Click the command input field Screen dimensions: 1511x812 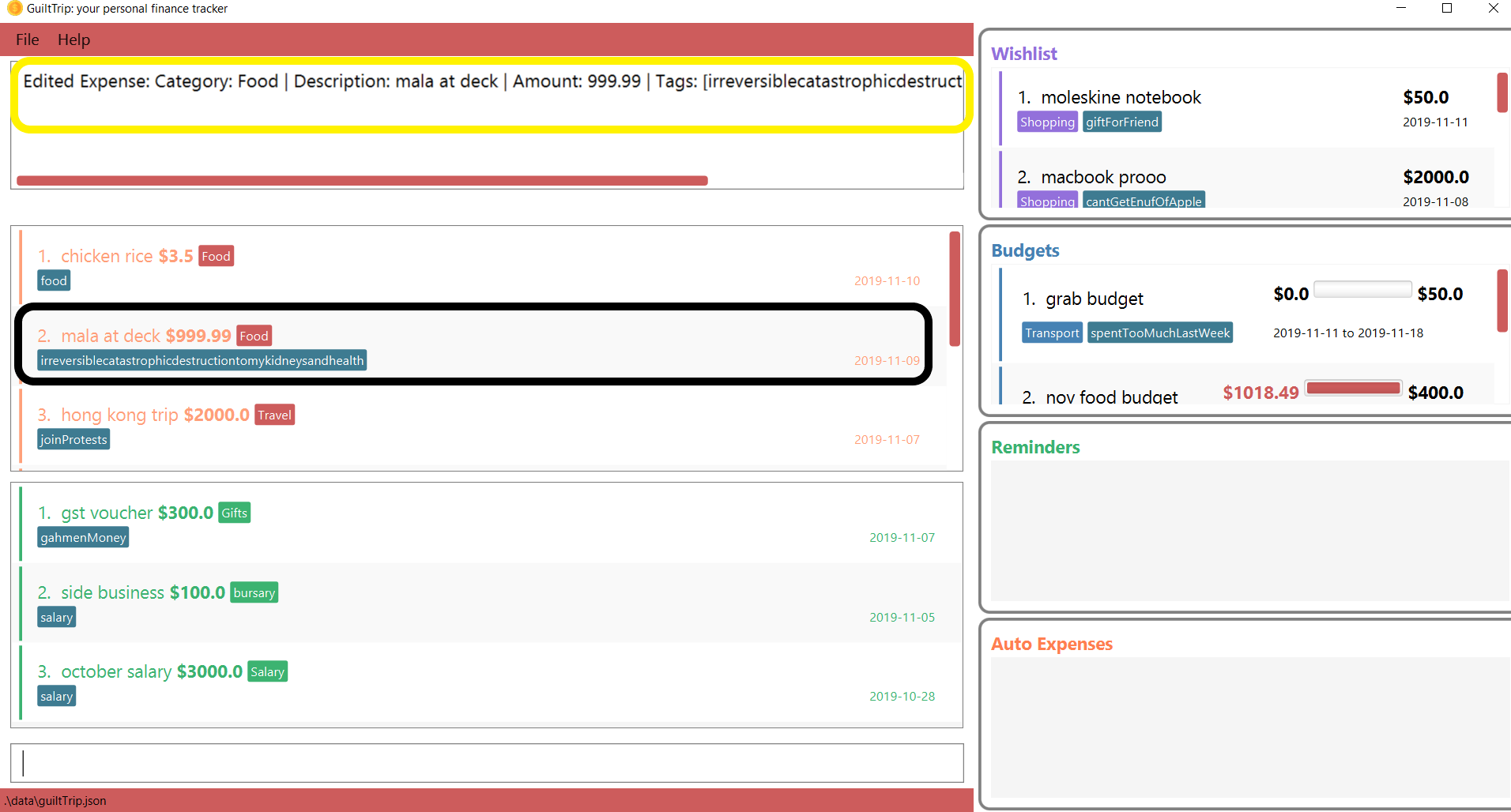487,763
